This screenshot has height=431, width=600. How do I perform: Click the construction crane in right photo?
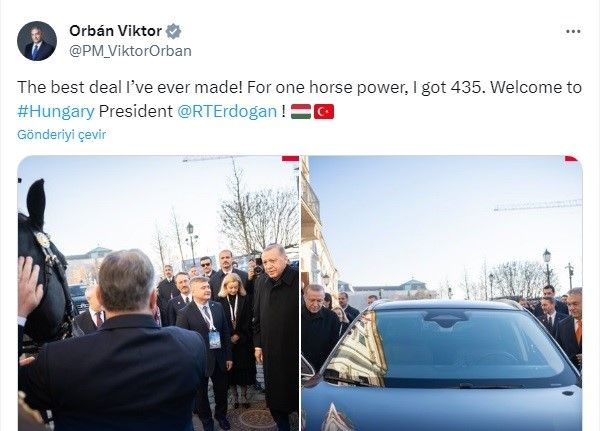coord(538,207)
